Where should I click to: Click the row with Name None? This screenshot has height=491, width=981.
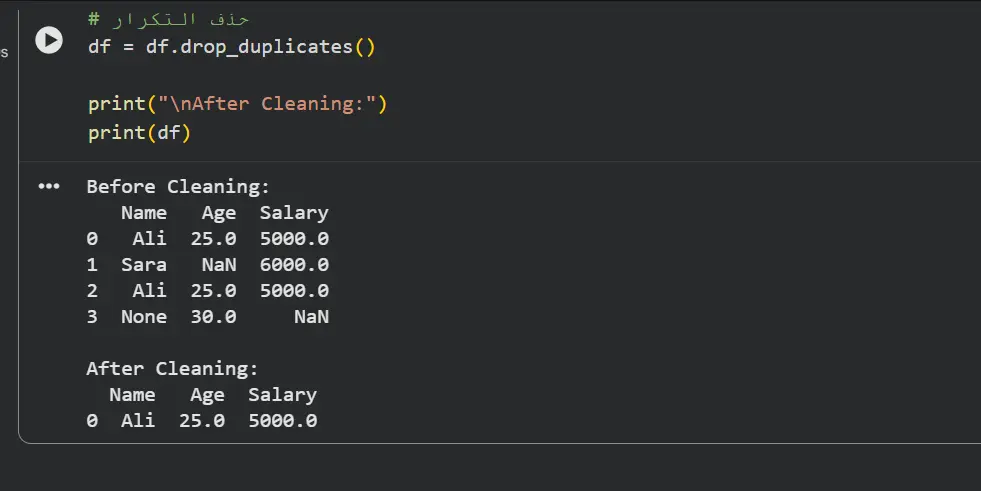144,317
